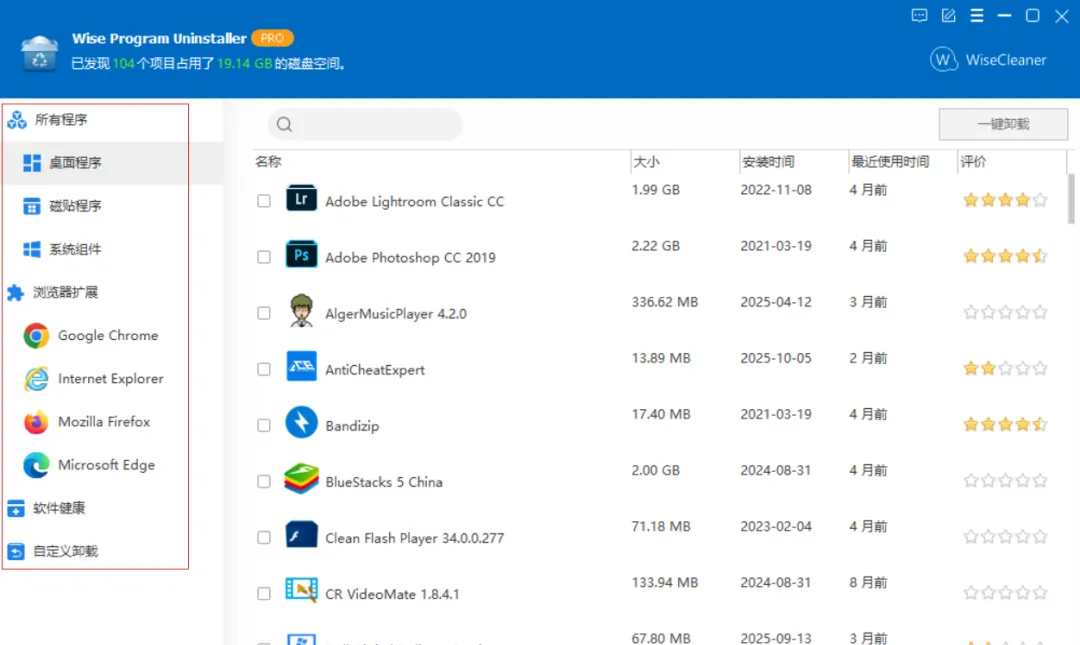The image size is (1080, 645).
Task: Check the AntiCheatExpert checkbox
Action: click(x=264, y=369)
